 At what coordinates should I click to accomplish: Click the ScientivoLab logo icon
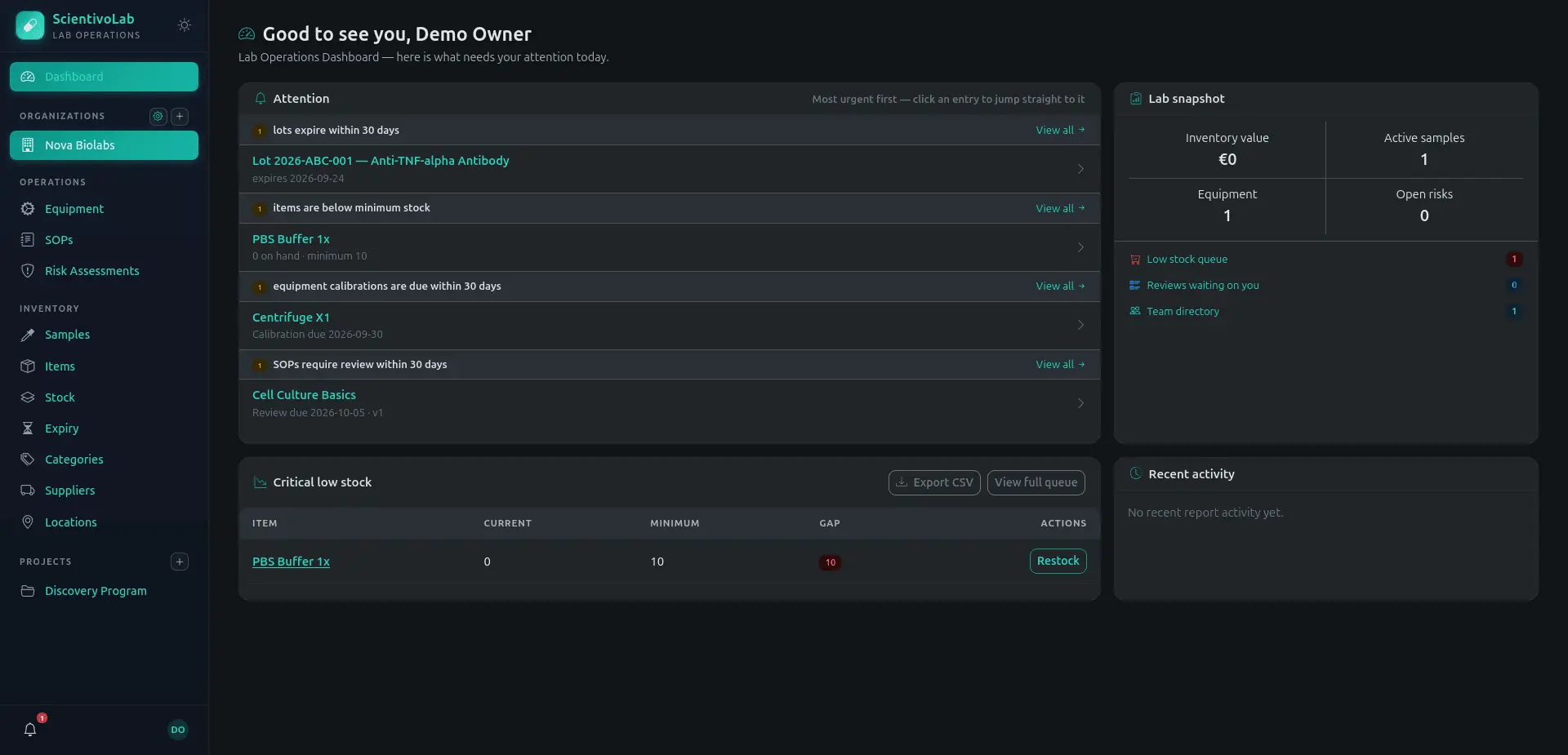(30, 25)
